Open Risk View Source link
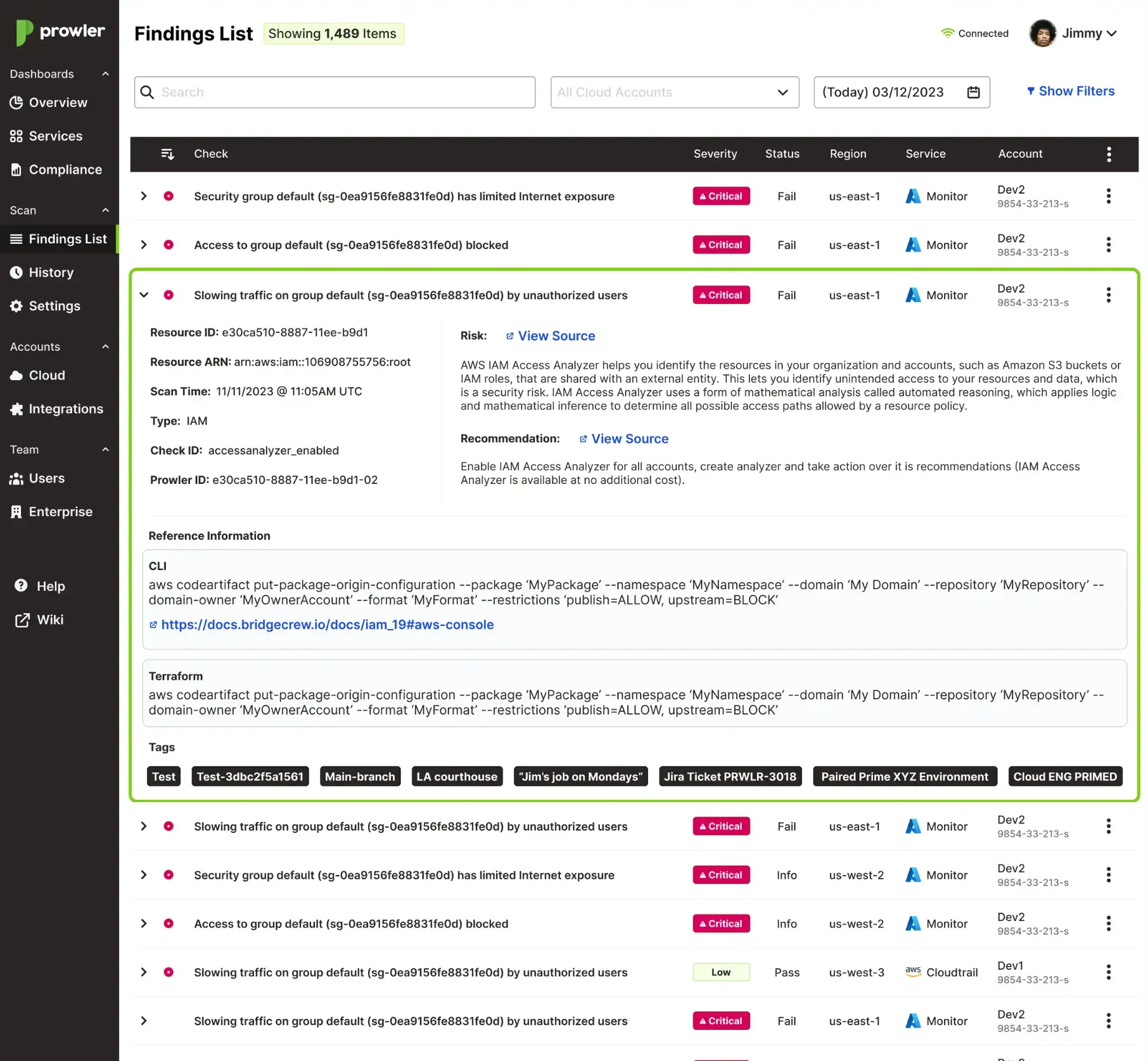The image size is (1148, 1061). 551,336
